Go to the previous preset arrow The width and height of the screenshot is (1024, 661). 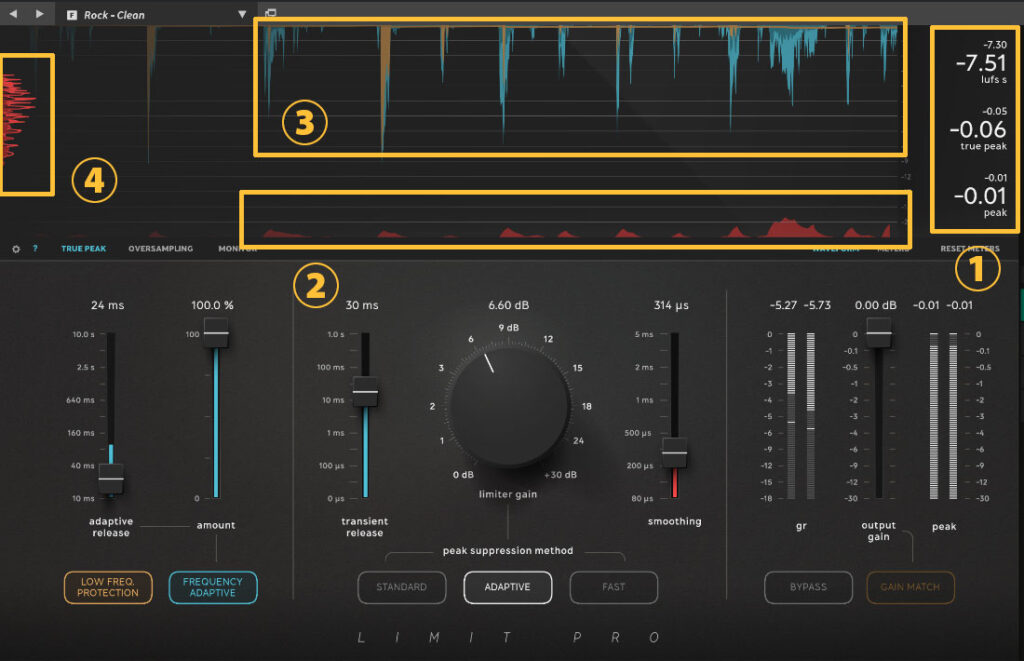tap(13, 14)
